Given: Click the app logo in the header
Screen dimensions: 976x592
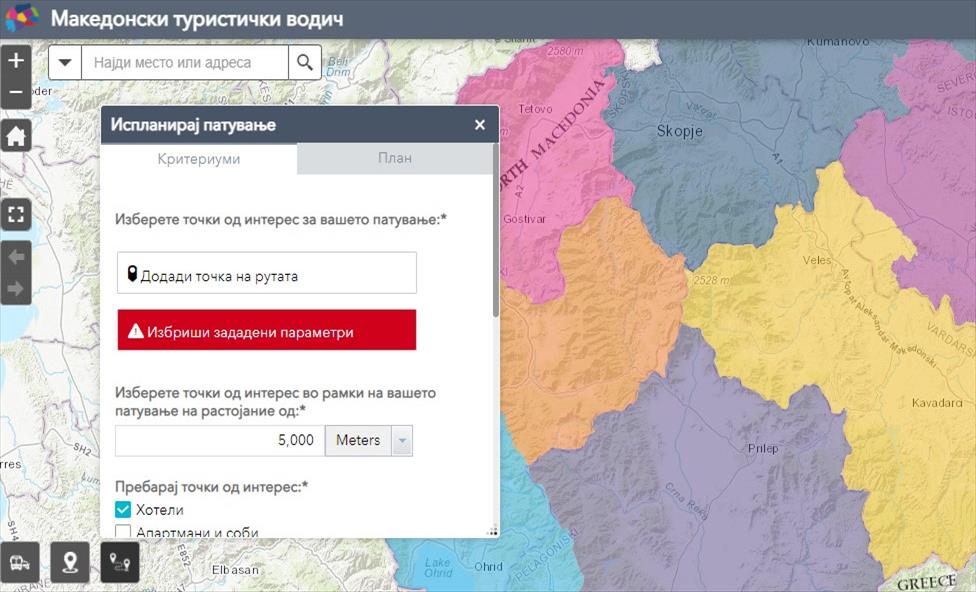Looking at the screenshot, I should pos(22,18).
